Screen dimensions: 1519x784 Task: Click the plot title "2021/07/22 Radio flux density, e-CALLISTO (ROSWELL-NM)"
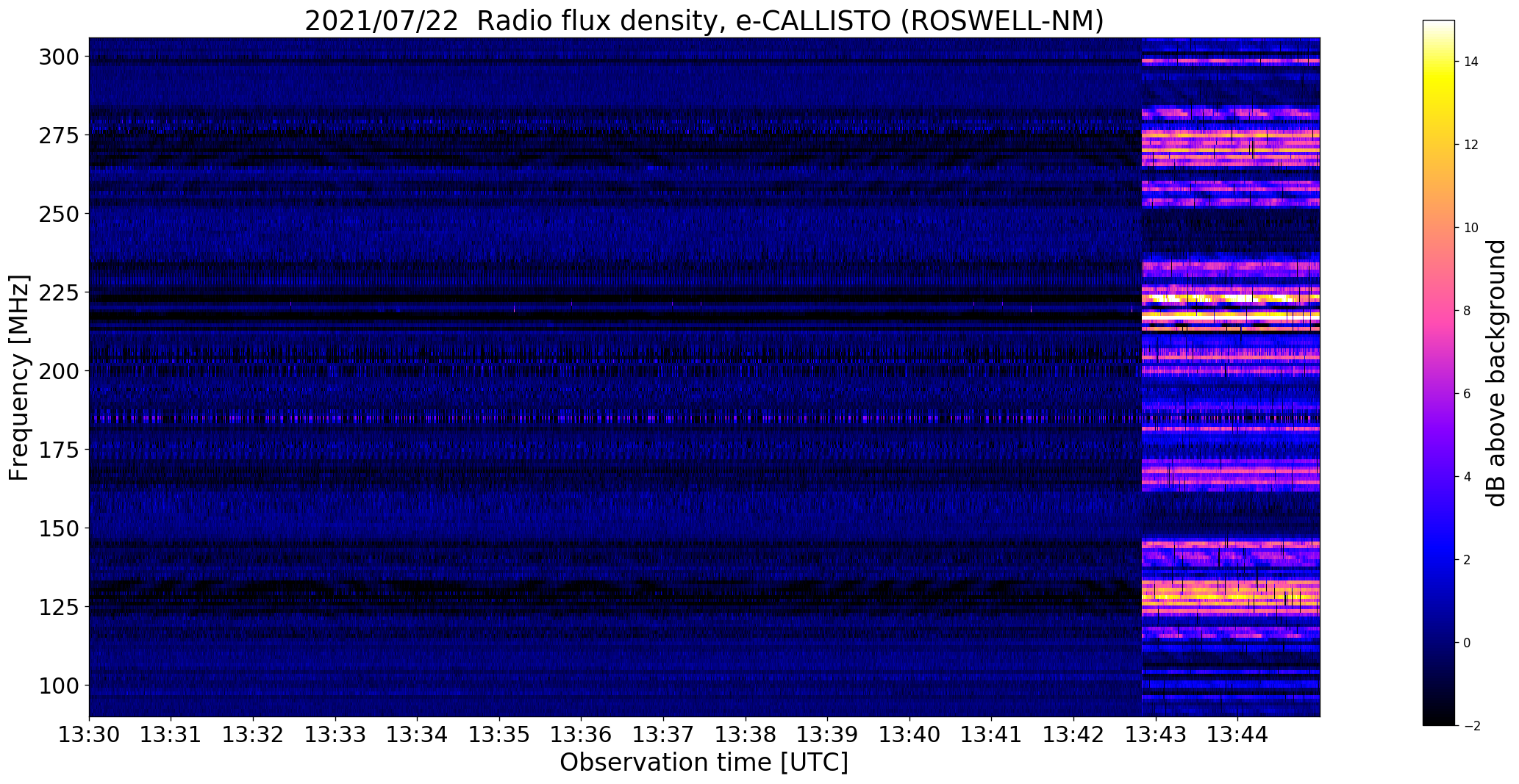pos(704,21)
